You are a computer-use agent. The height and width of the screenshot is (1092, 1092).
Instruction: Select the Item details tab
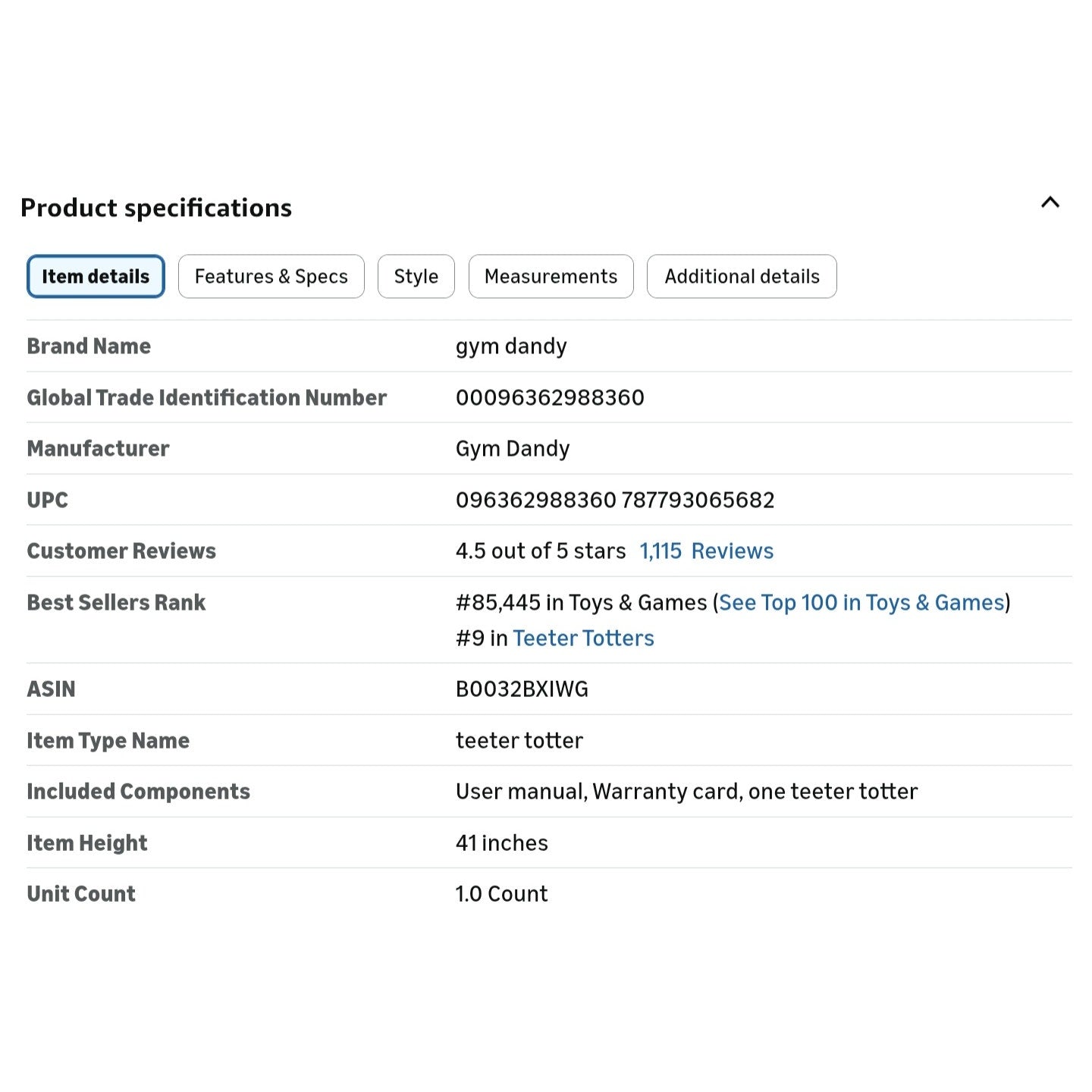[96, 276]
